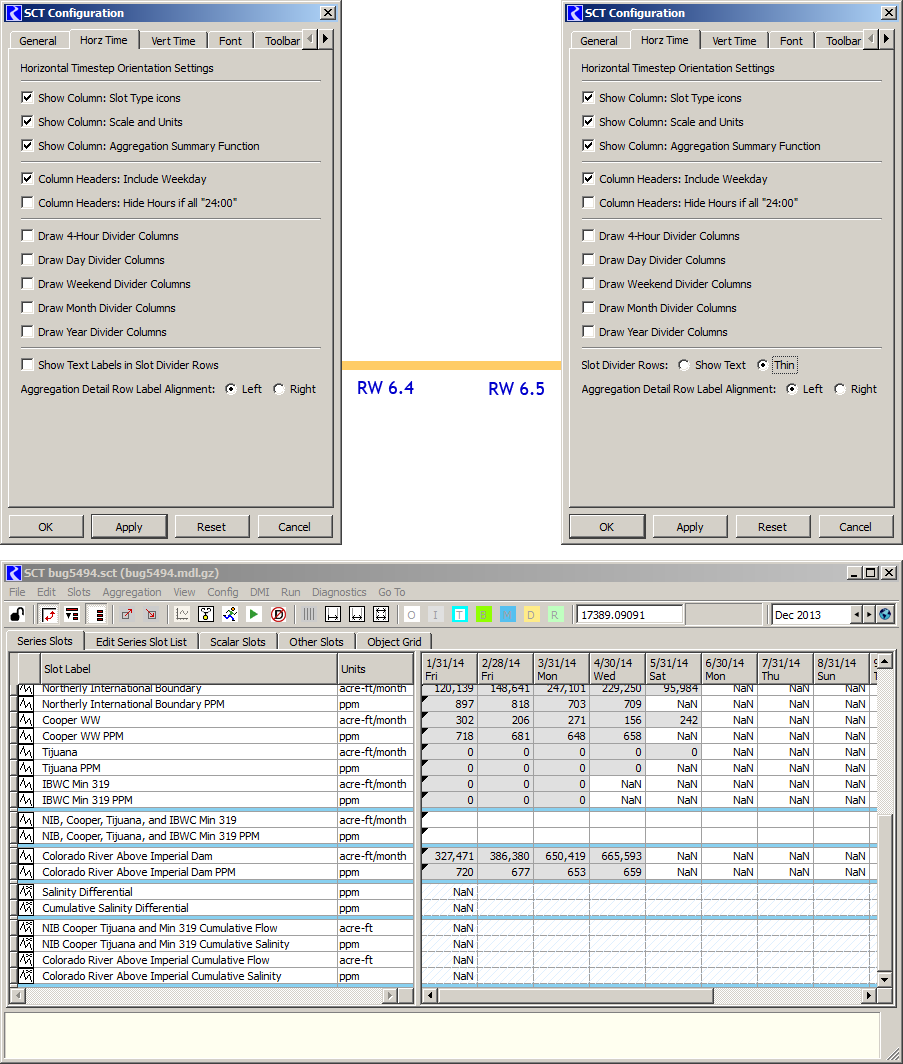Uncheck Slot Type icons in RW 6.4 dialog
The image size is (903, 1064).
coord(27,98)
